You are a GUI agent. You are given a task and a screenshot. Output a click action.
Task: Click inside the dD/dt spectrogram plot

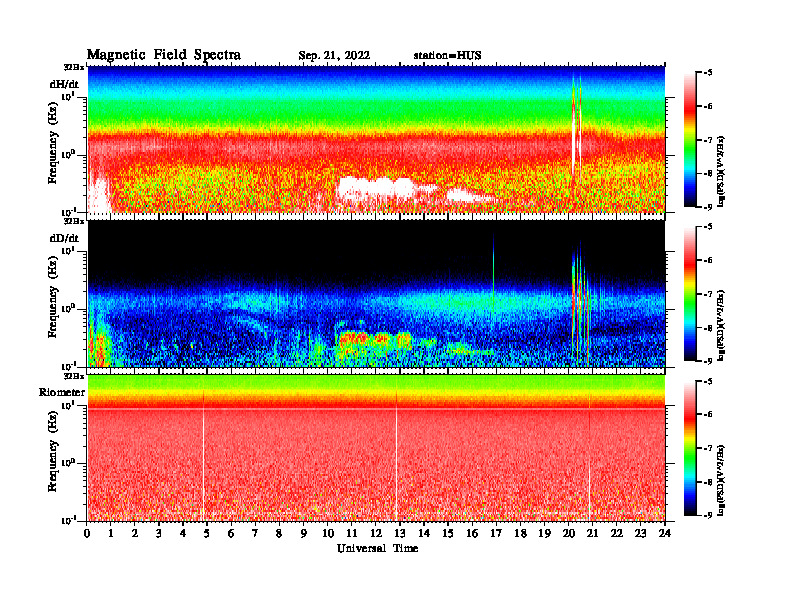[x=376, y=293]
